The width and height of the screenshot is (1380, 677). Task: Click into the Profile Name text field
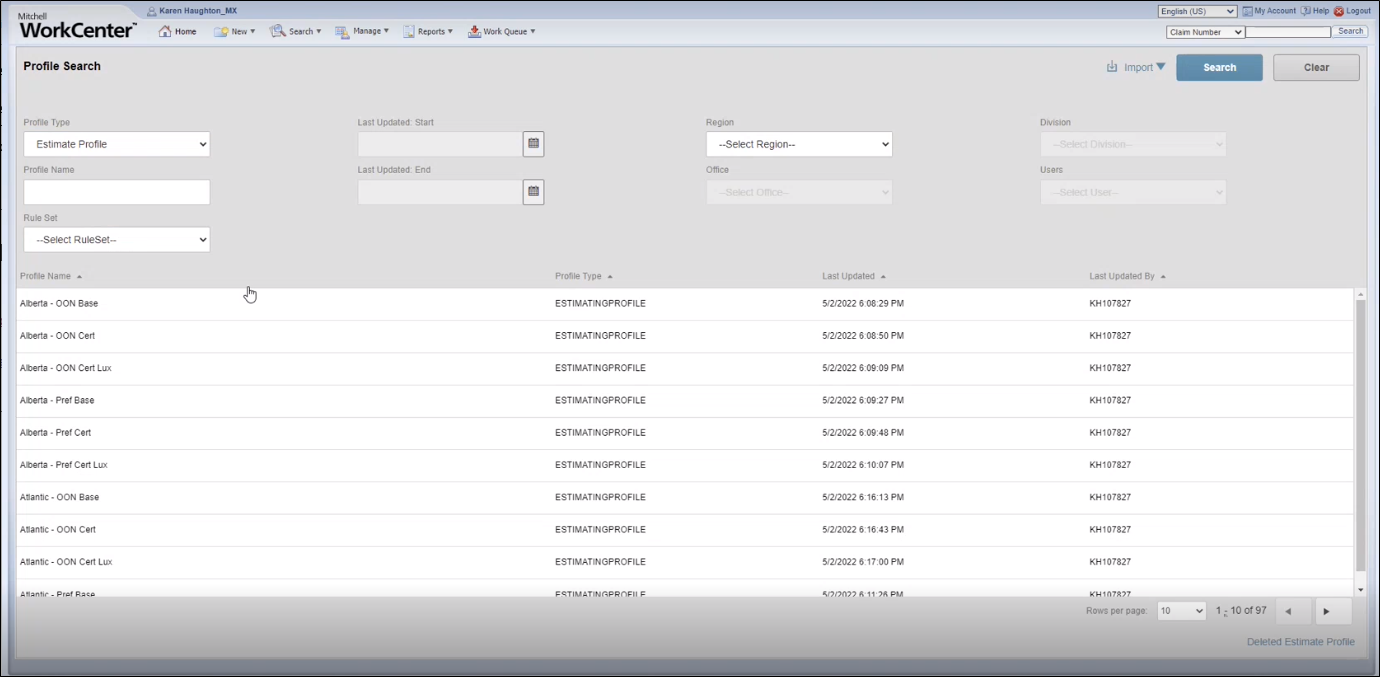pos(117,192)
